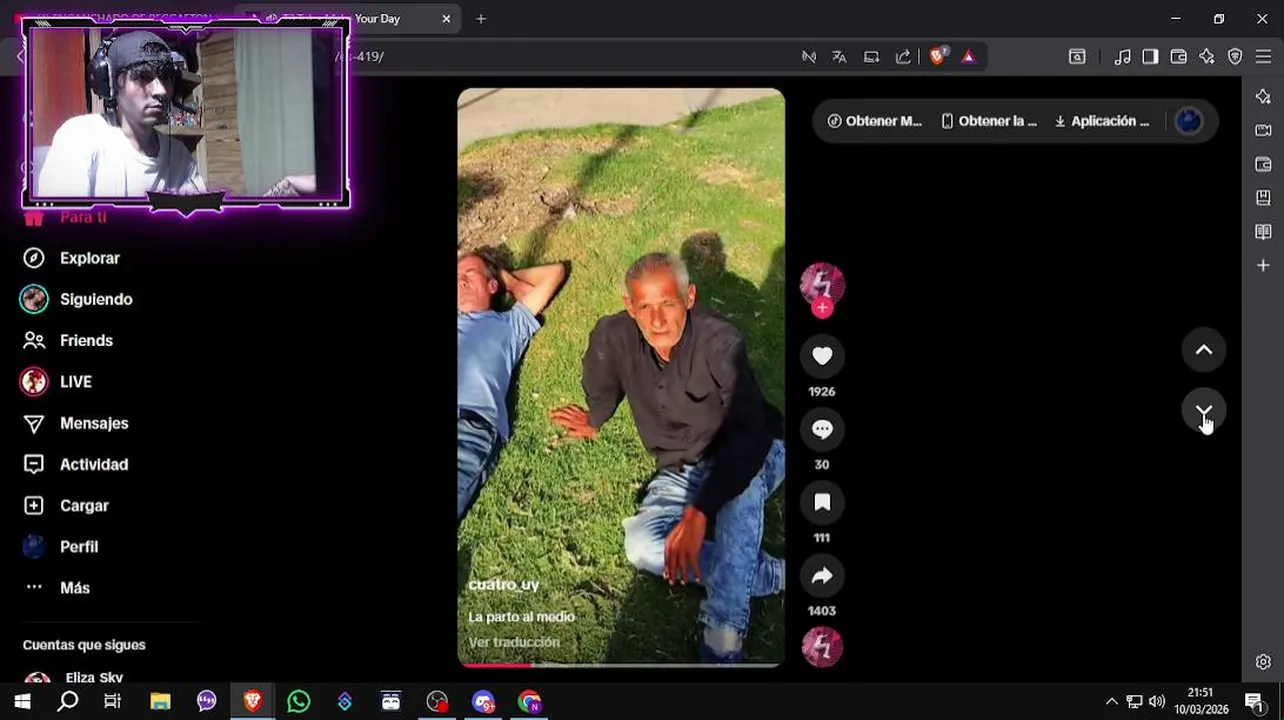Expand the Más options menu

click(x=57, y=588)
